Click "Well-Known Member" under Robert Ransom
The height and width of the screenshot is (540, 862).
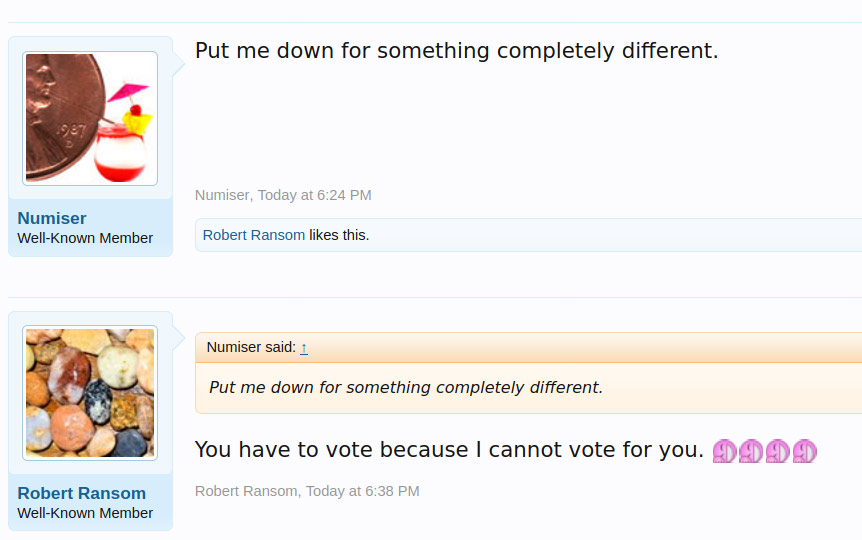click(x=85, y=513)
